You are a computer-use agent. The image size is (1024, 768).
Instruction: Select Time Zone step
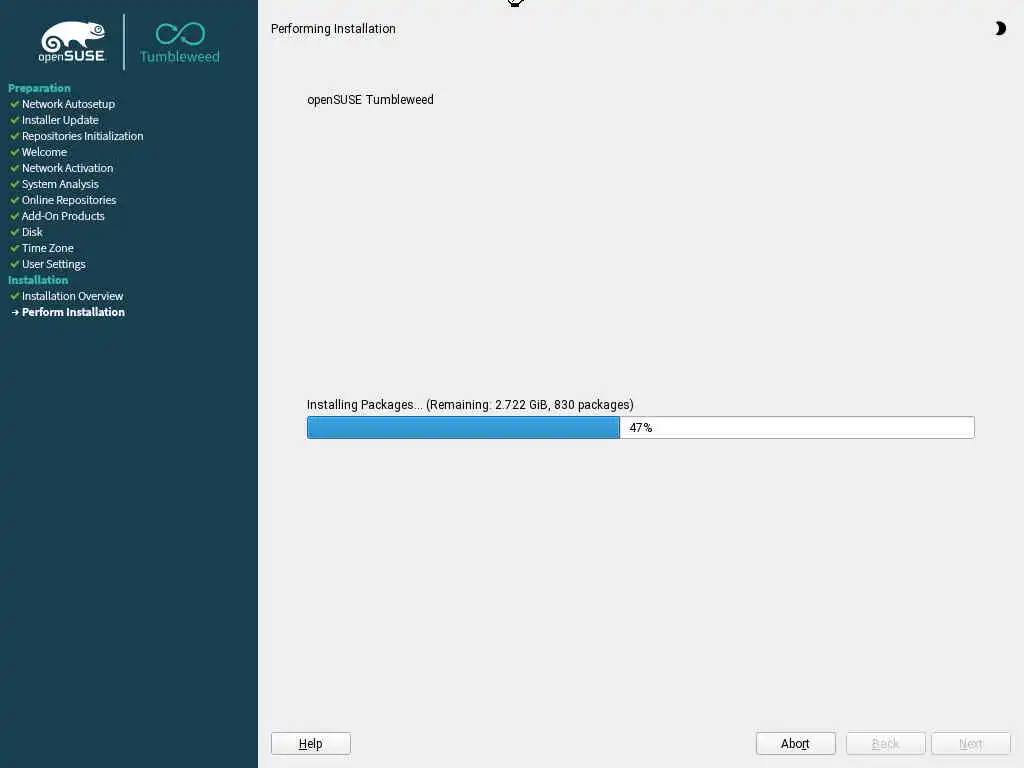pyautogui.click(x=48, y=248)
